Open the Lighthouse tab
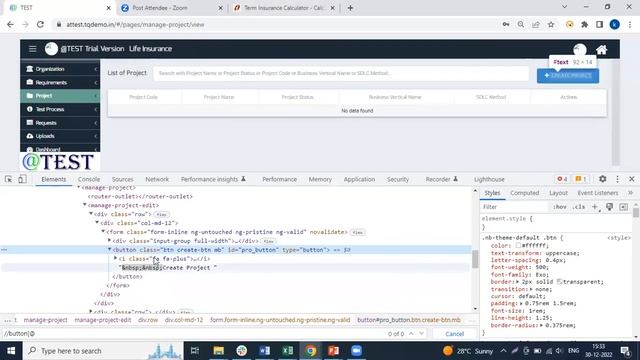Image resolution: width=640 pixels, height=360 pixels. point(489,179)
